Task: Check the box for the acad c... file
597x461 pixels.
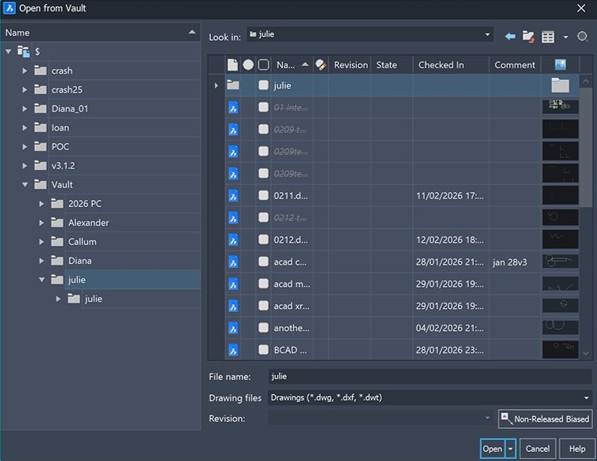Action: [x=263, y=262]
